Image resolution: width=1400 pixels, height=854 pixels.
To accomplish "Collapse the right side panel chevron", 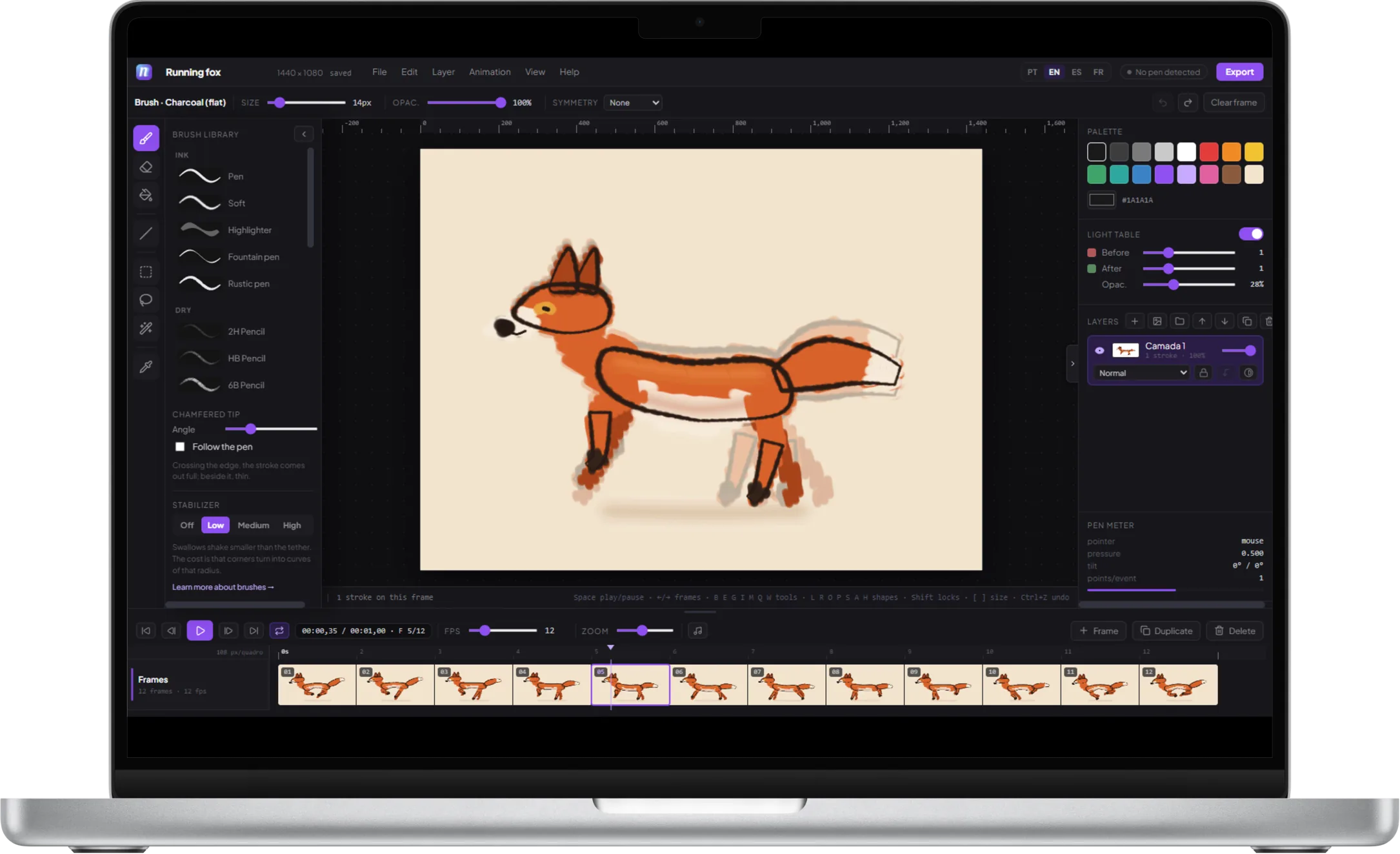I will click(x=1072, y=363).
